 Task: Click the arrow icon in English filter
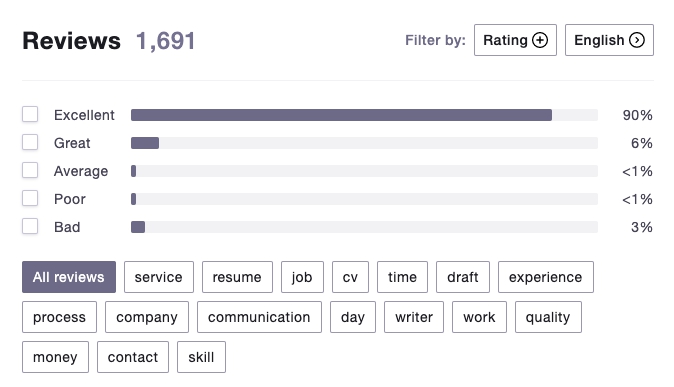point(637,40)
